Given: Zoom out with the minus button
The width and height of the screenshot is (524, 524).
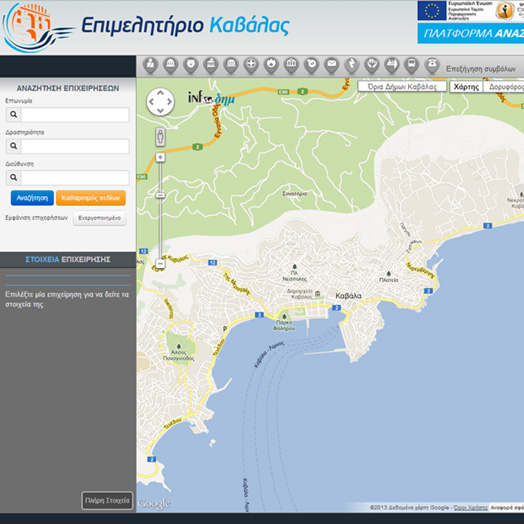Looking at the screenshot, I should (x=160, y=264).
